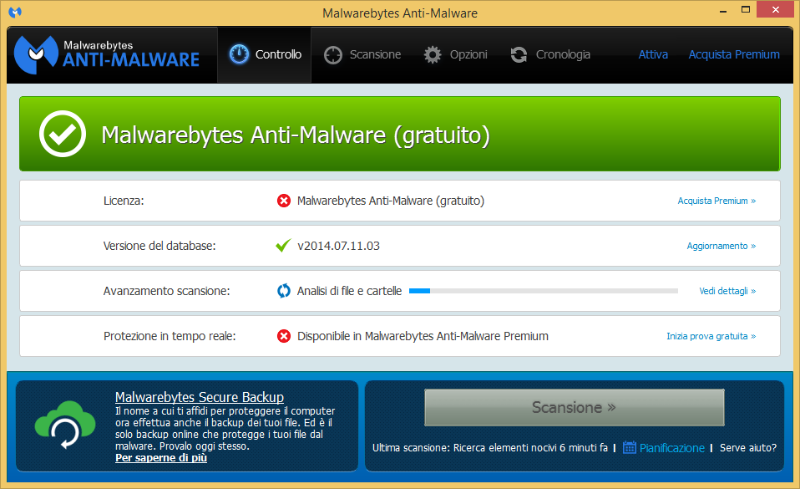800x489 pixels.
Task: Click the calendar icon beside Pianificazione
Action: point(629,448)
